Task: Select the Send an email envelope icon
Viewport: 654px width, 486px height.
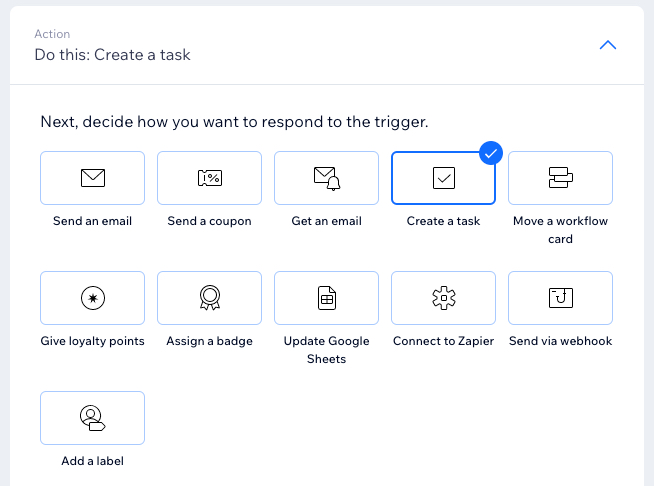Action: click(93, 178)
